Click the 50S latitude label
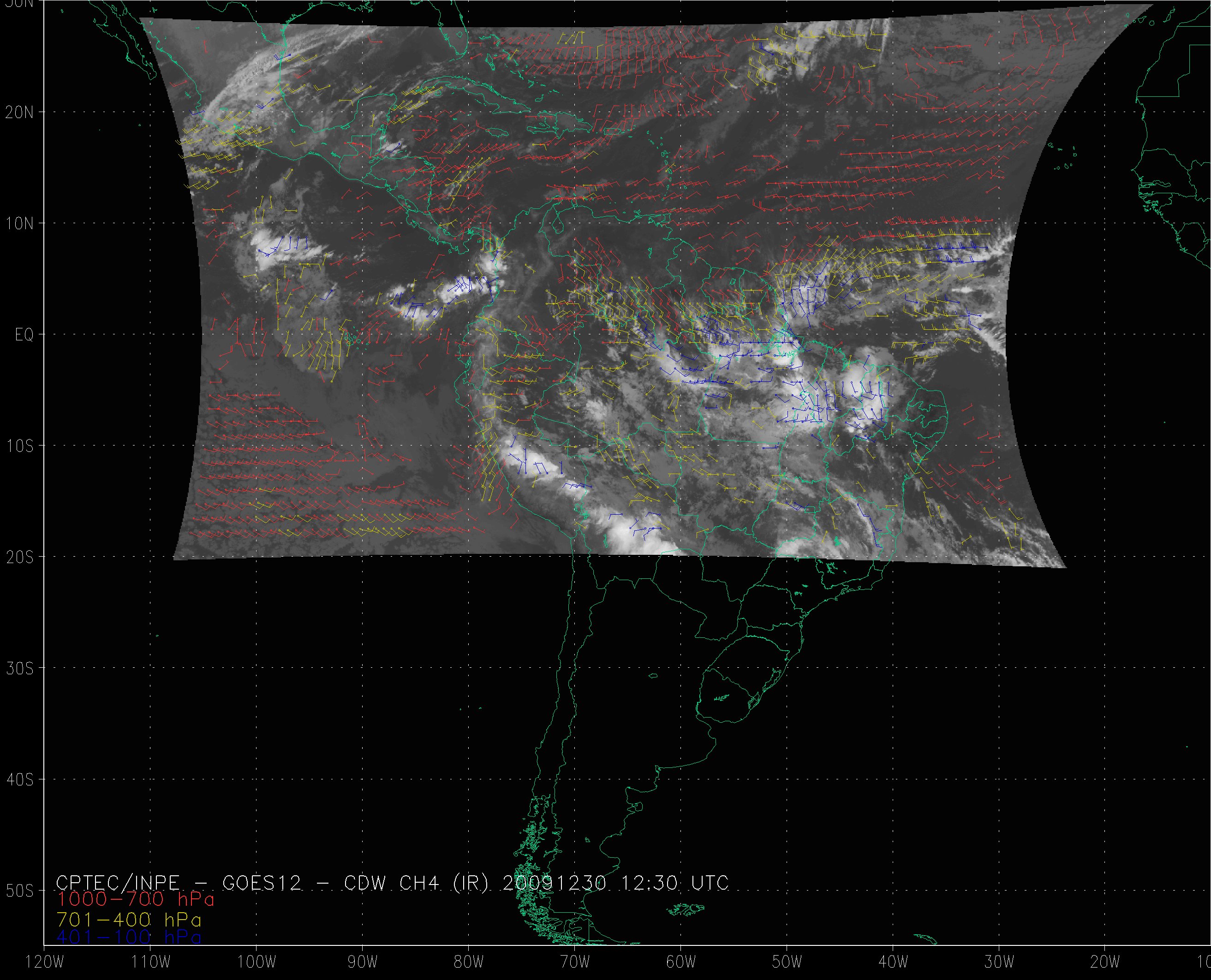 tap(19, 891)
